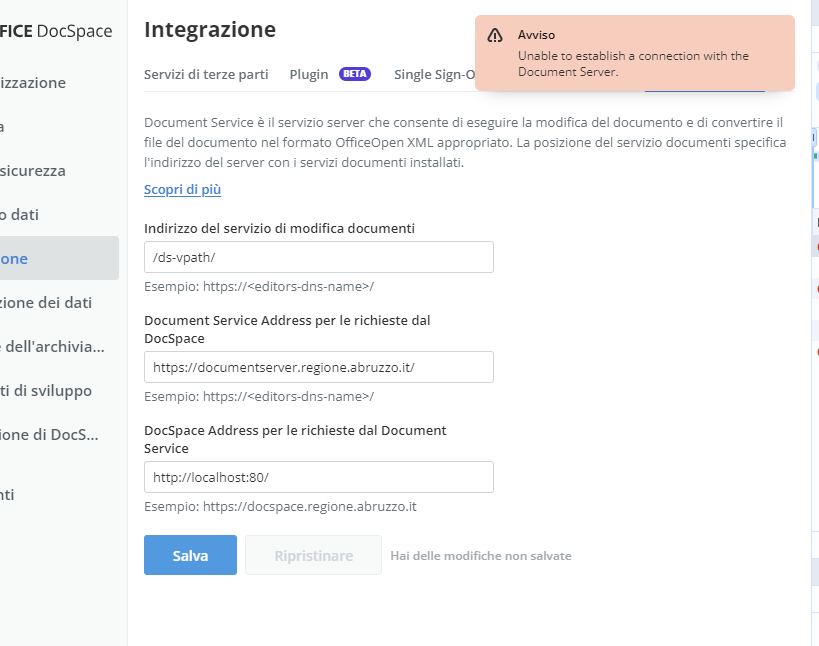
Task: Dismiss the Avviso connection error notification
Action: [635, 53]
